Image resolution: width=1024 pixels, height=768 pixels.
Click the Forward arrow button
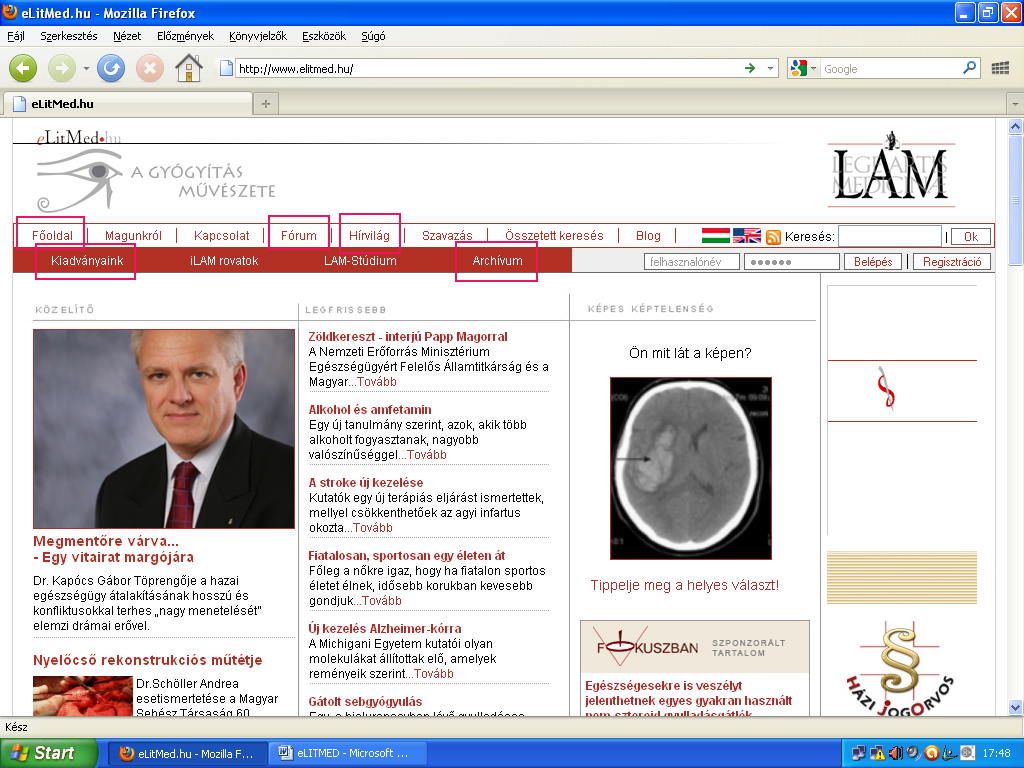pos(62,68)
